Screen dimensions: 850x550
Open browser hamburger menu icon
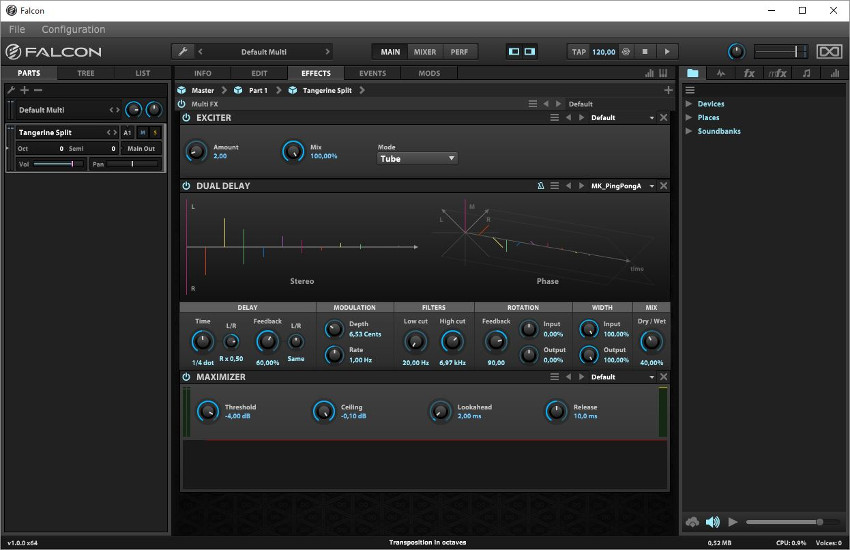[x=690, y=90]
